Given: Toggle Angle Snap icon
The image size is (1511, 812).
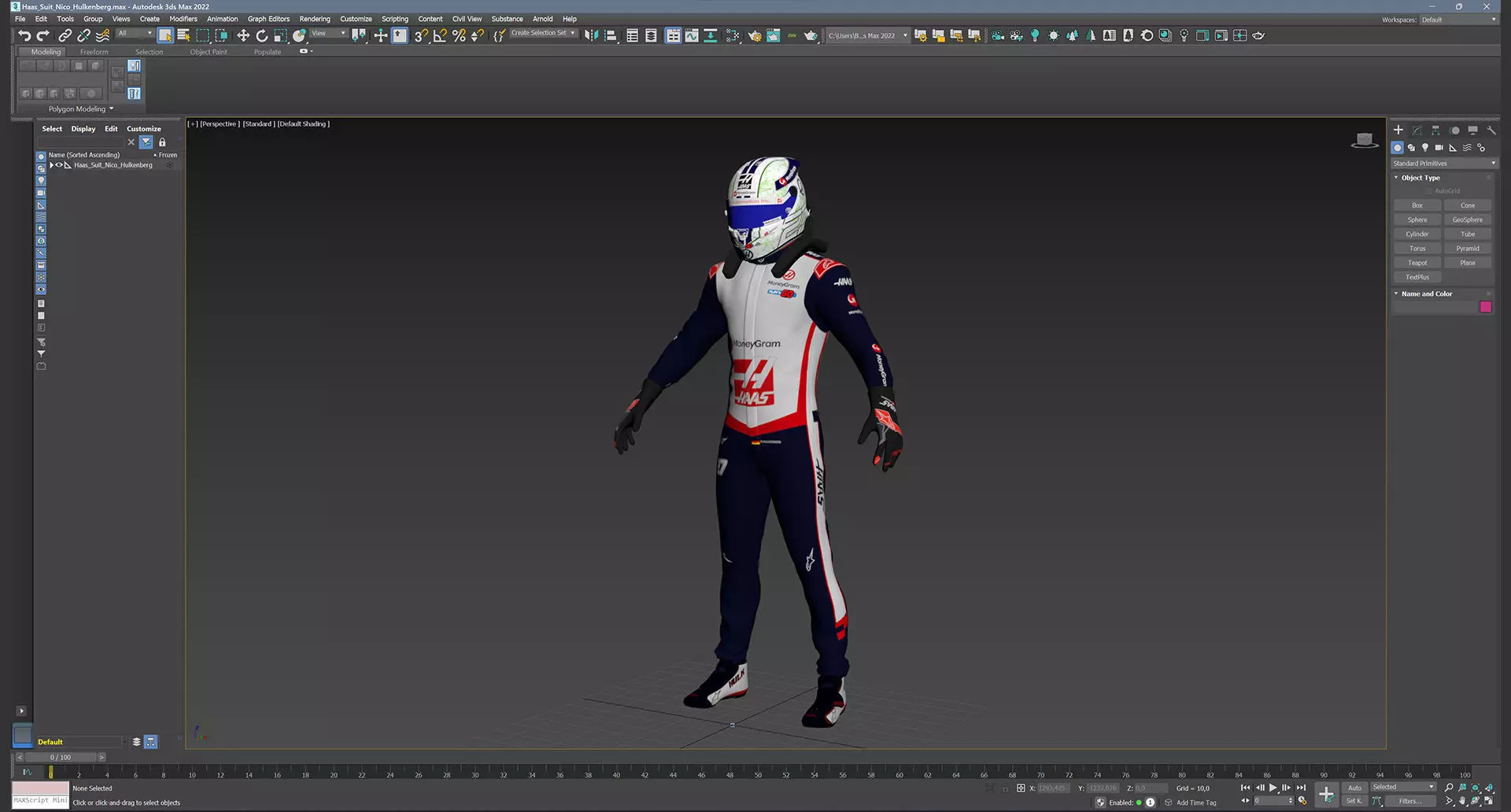Looking at the screenshot, I should pyautogui.click(x=440, y=35).
